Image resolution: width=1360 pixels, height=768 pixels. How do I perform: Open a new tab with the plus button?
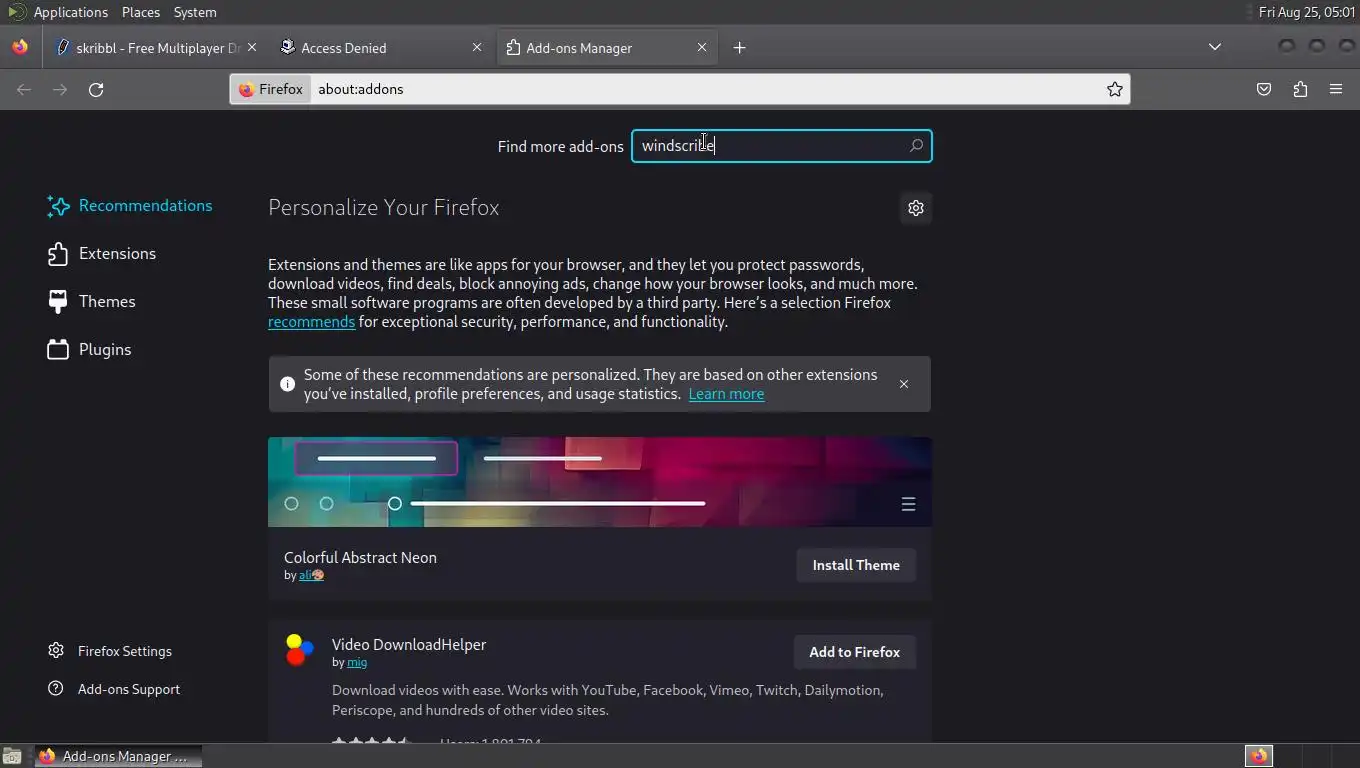click(x=739, y=47)
